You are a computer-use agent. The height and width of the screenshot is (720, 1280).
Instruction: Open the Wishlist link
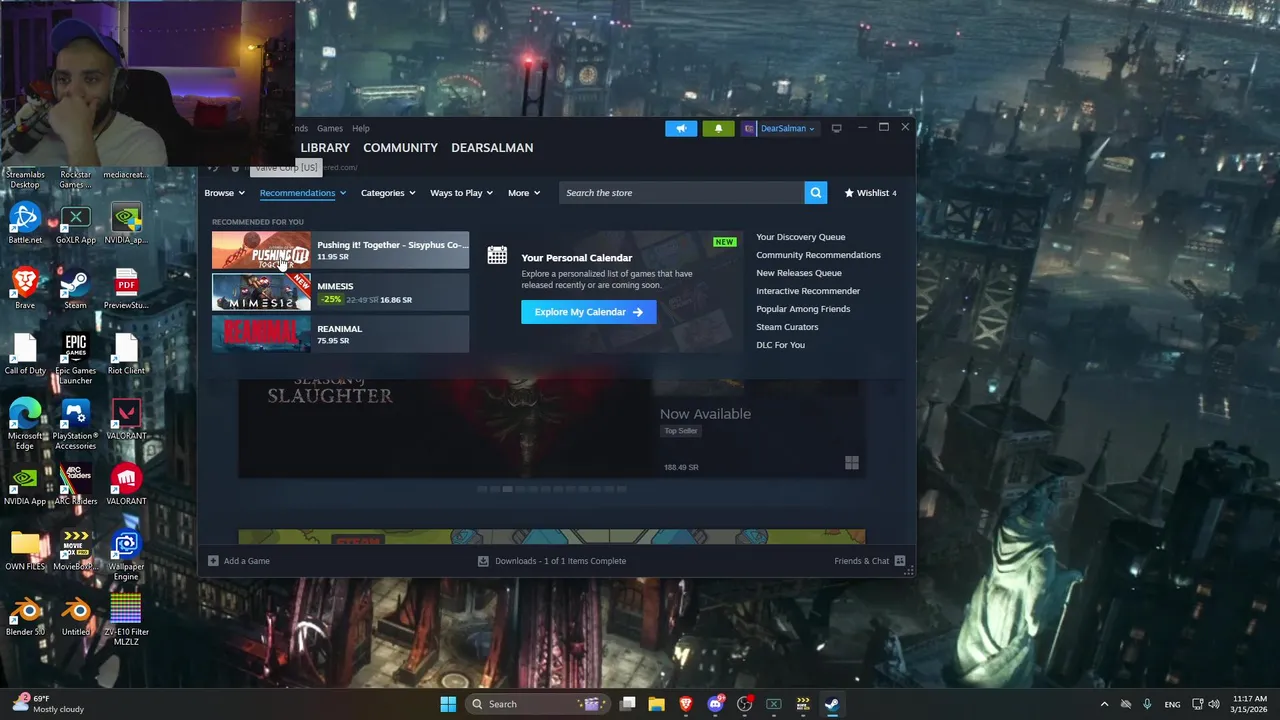pyautogui.click(x=870, y=193)
